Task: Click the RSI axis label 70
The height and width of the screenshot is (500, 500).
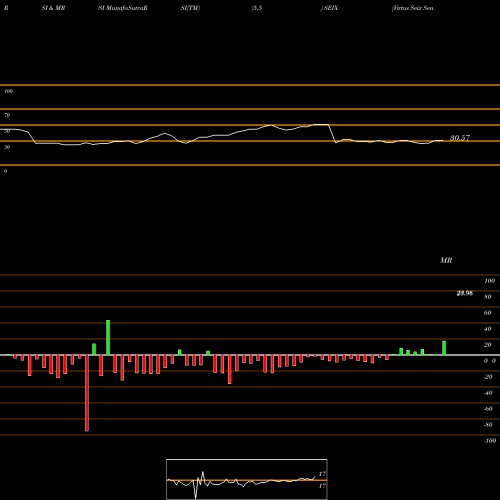Action: (x=7, y=115)
